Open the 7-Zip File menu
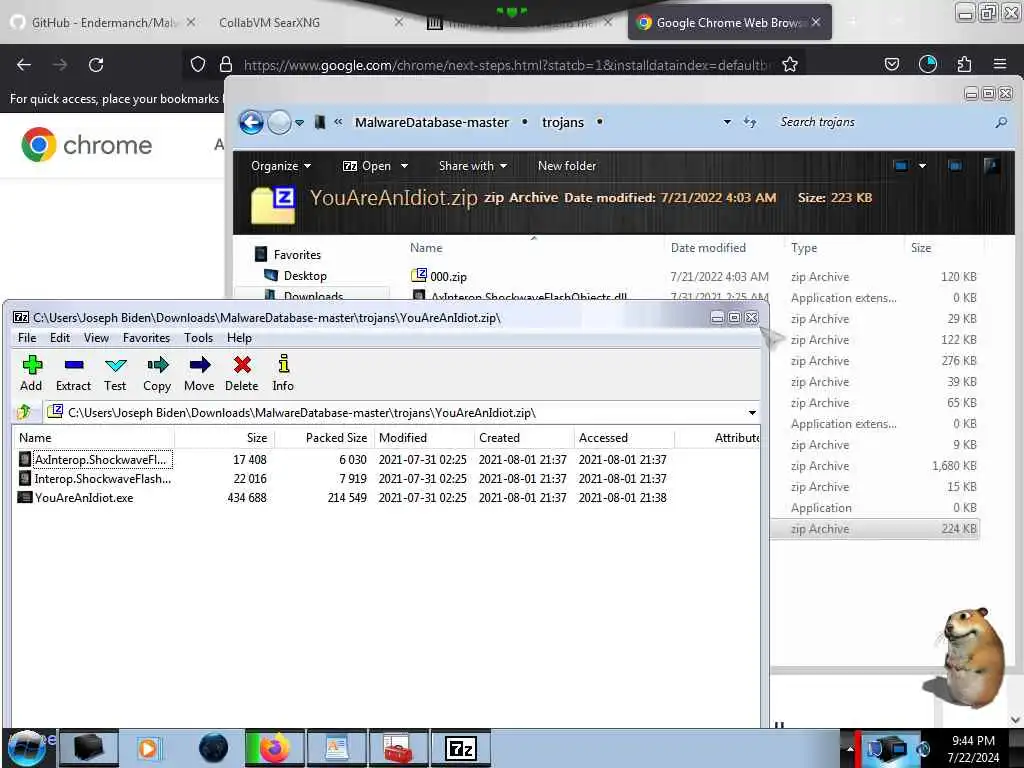Viewport: 1024px width, 768px height. (27, 338)
